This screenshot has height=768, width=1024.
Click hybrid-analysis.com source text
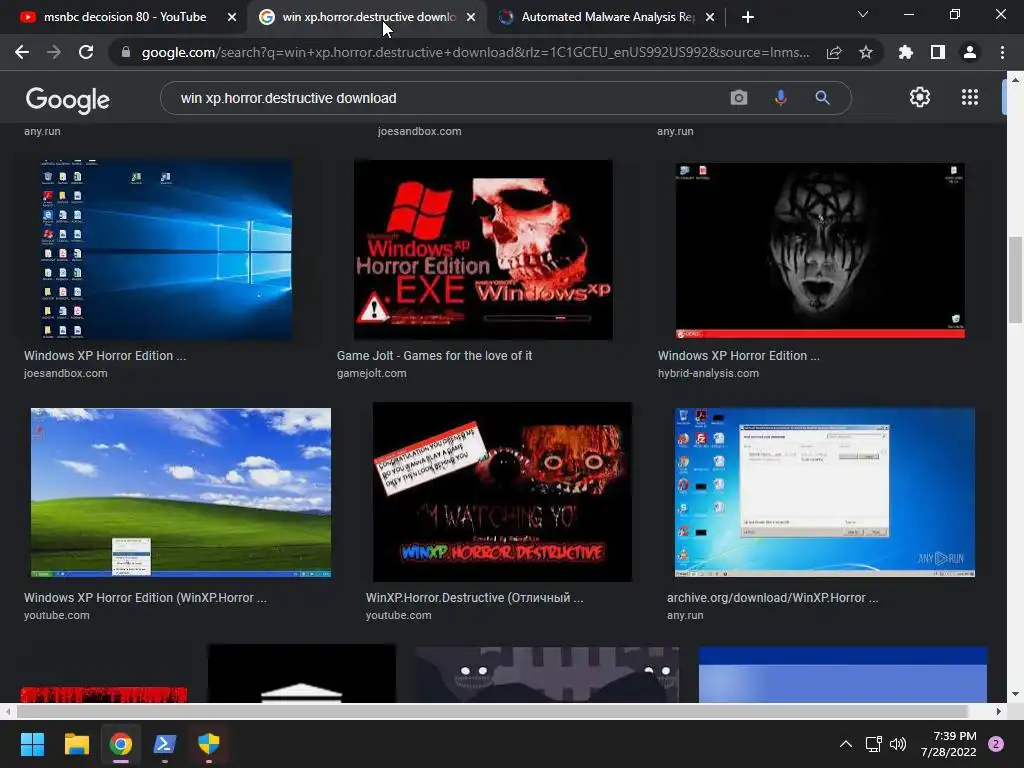709,374
